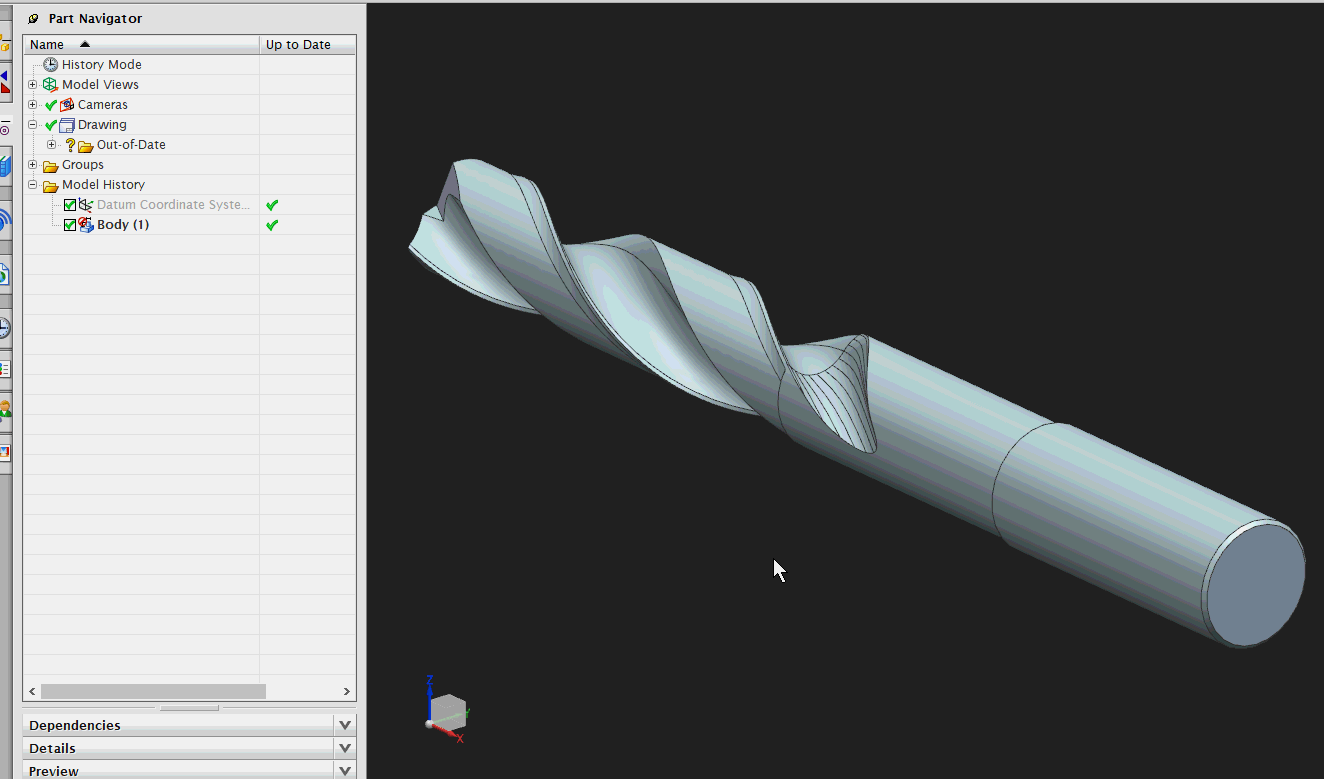
Task: Select the Body (1) label
Action: coord(123,225)
